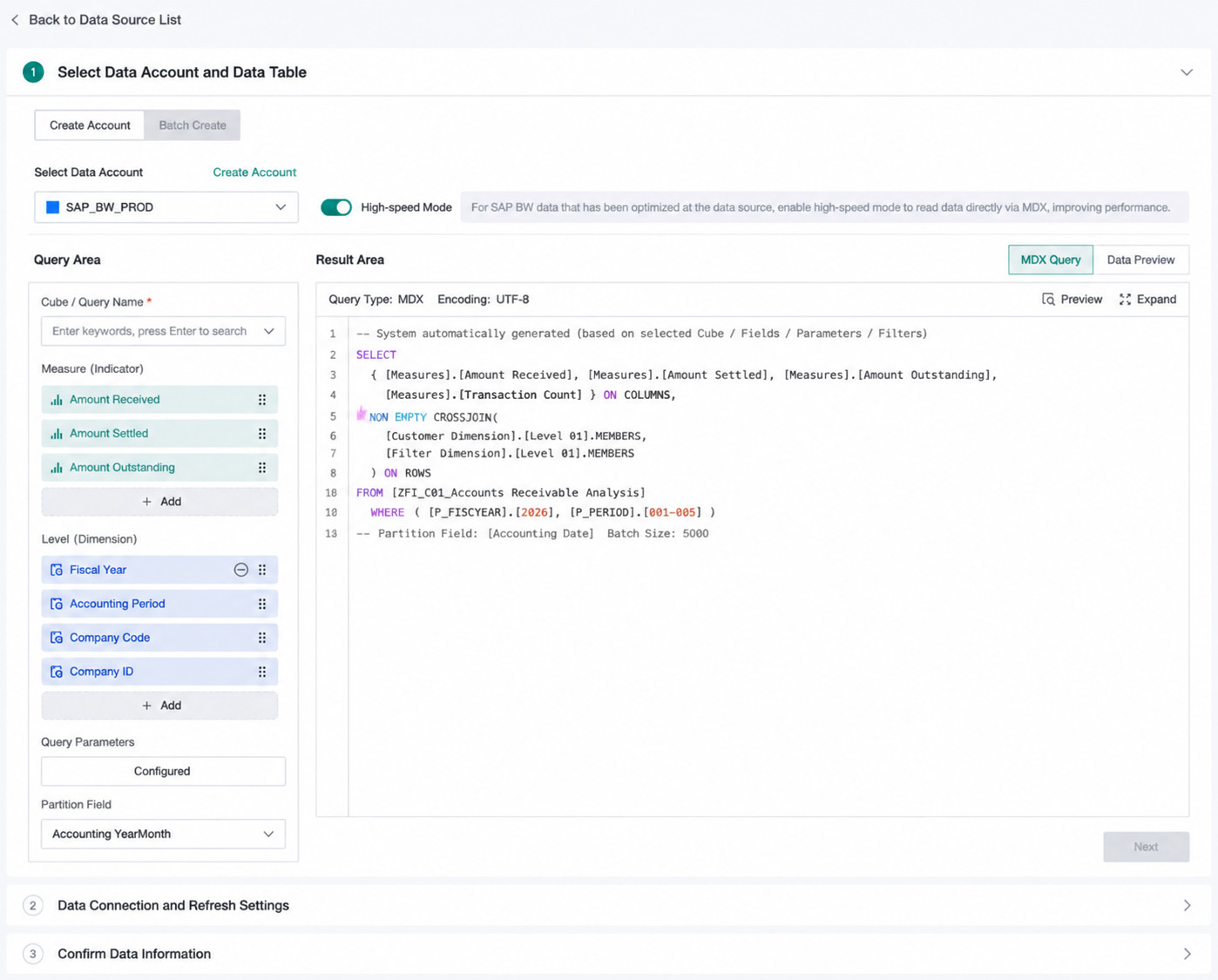Viewport: 1218px width, 980px height.
Task: Click the Company Code dimension label
Action: point(110,638)
